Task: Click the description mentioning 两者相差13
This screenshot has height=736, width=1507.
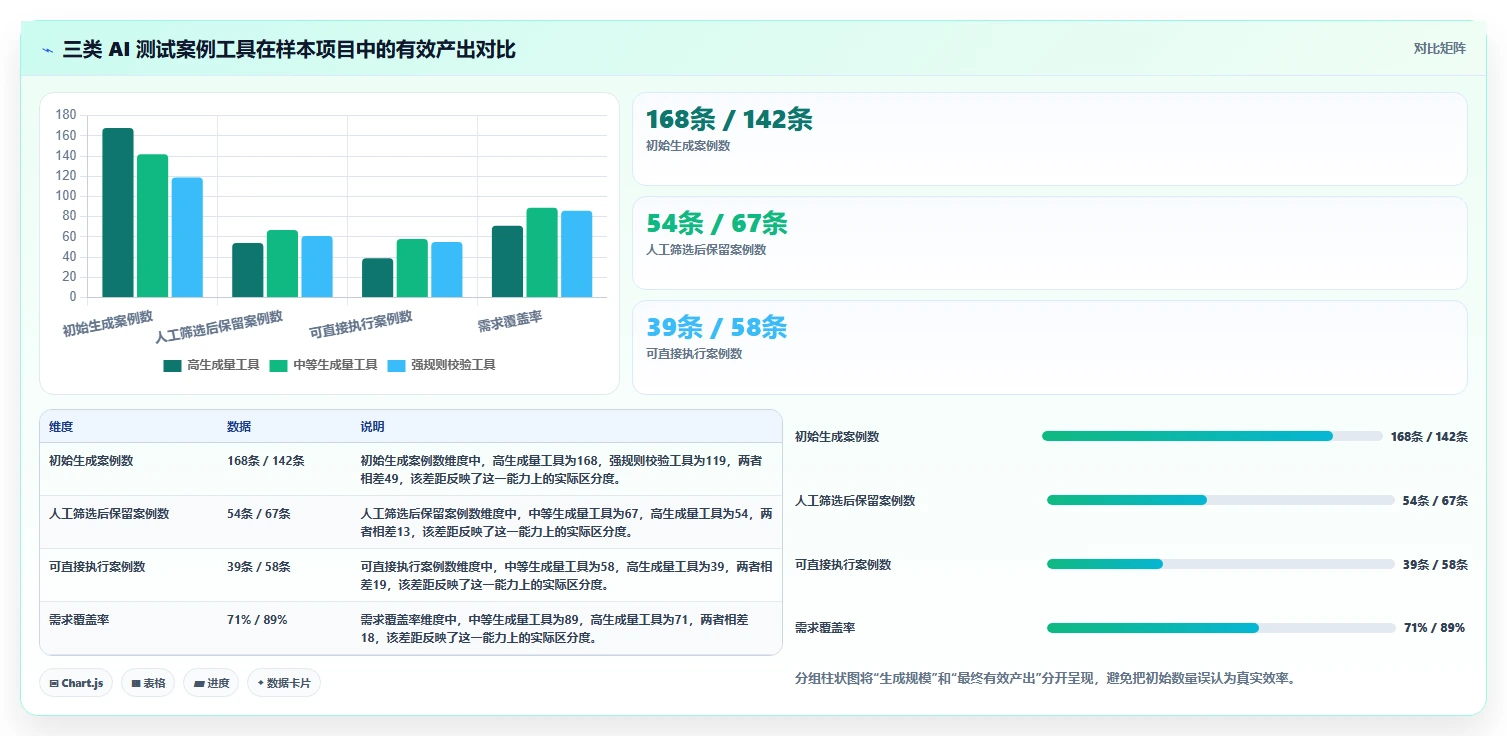Action: pos(566,522)
